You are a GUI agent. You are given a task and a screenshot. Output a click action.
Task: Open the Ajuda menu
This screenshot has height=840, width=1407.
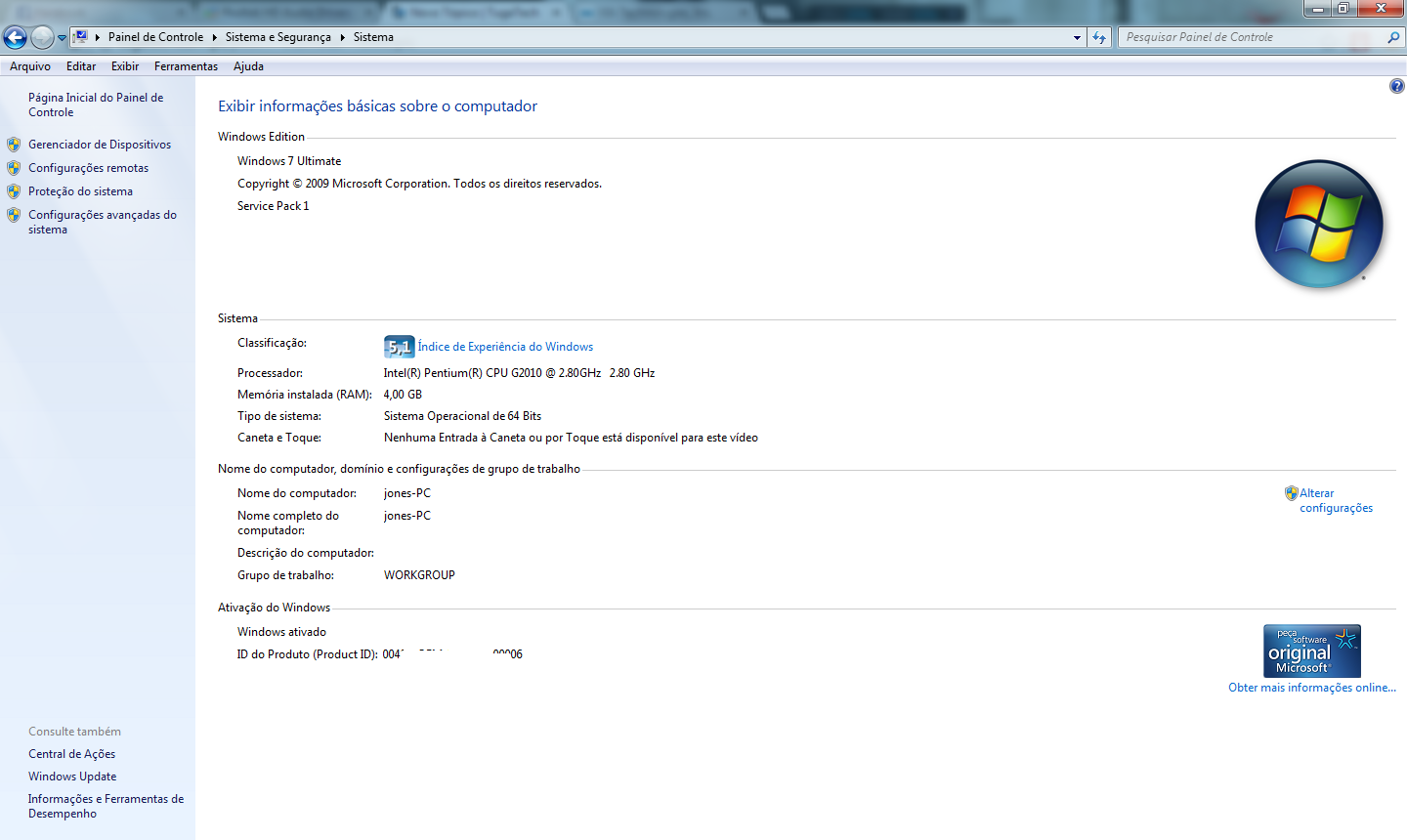pos(248,66)
